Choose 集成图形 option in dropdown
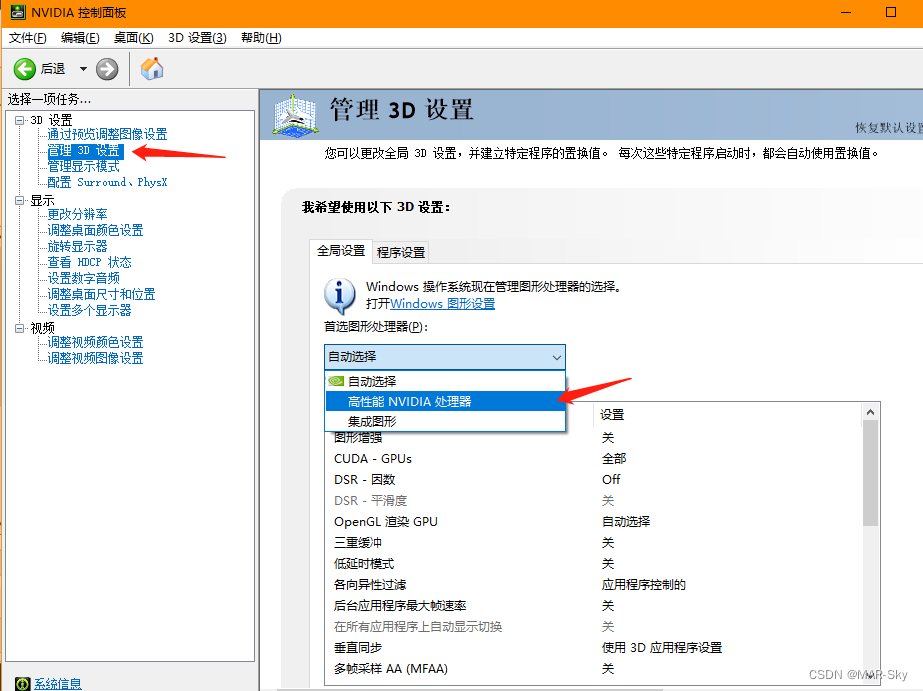The image size is (923, 691). tap(445, 421)
